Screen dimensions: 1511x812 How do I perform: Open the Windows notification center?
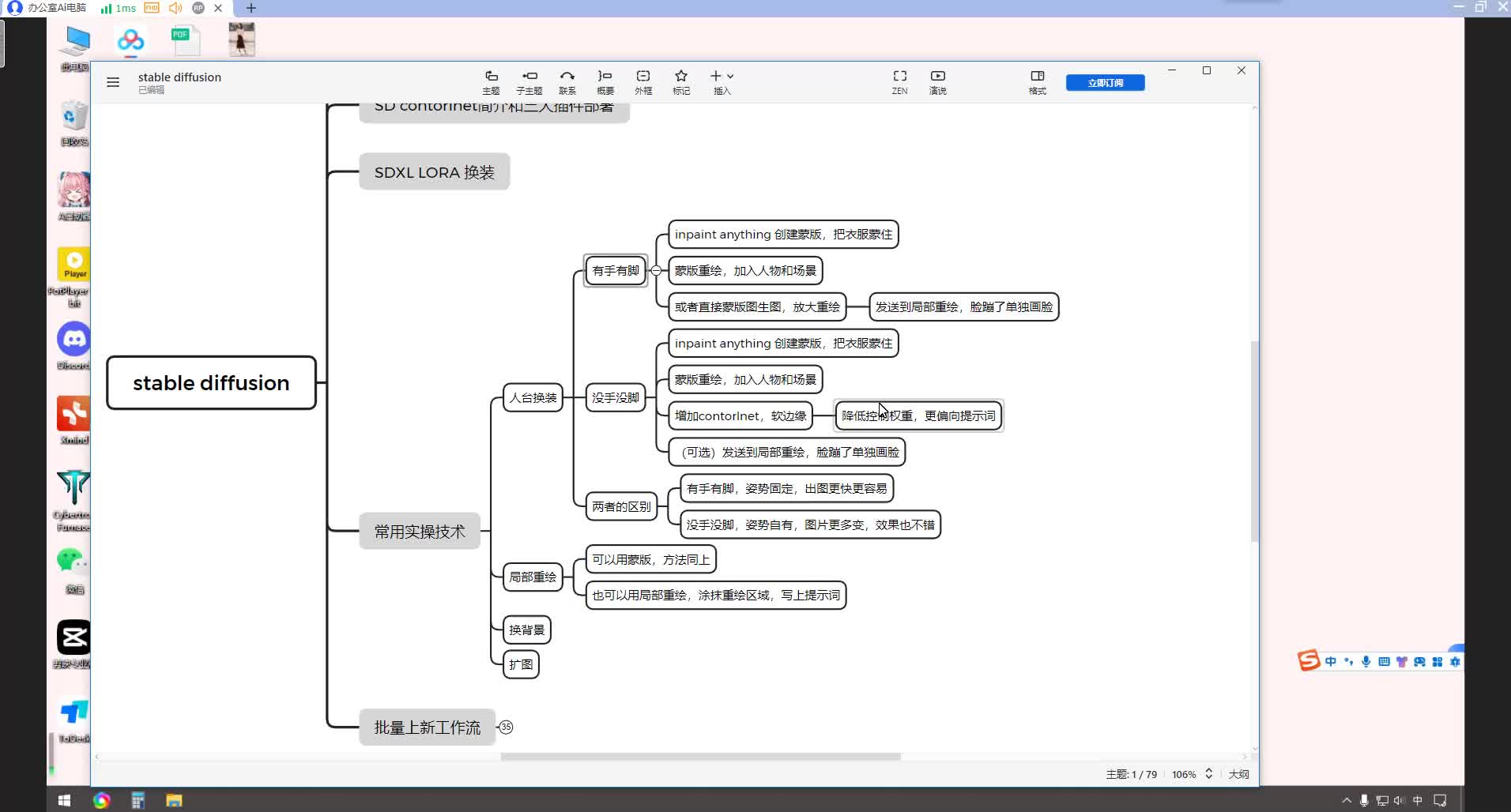(1440, 800)
